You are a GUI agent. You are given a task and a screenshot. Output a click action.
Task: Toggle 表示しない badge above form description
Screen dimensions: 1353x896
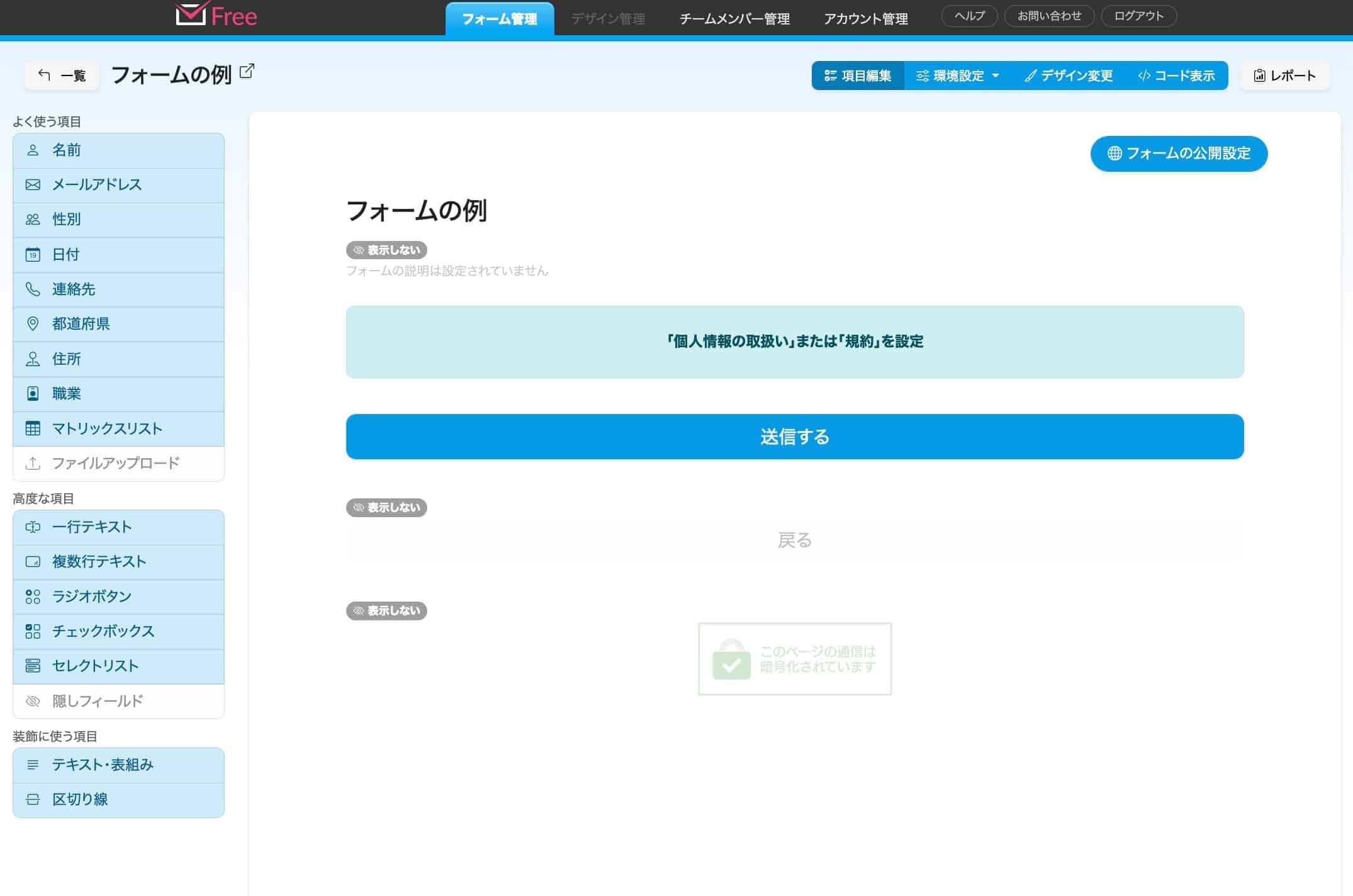click(x=386, y=250)
